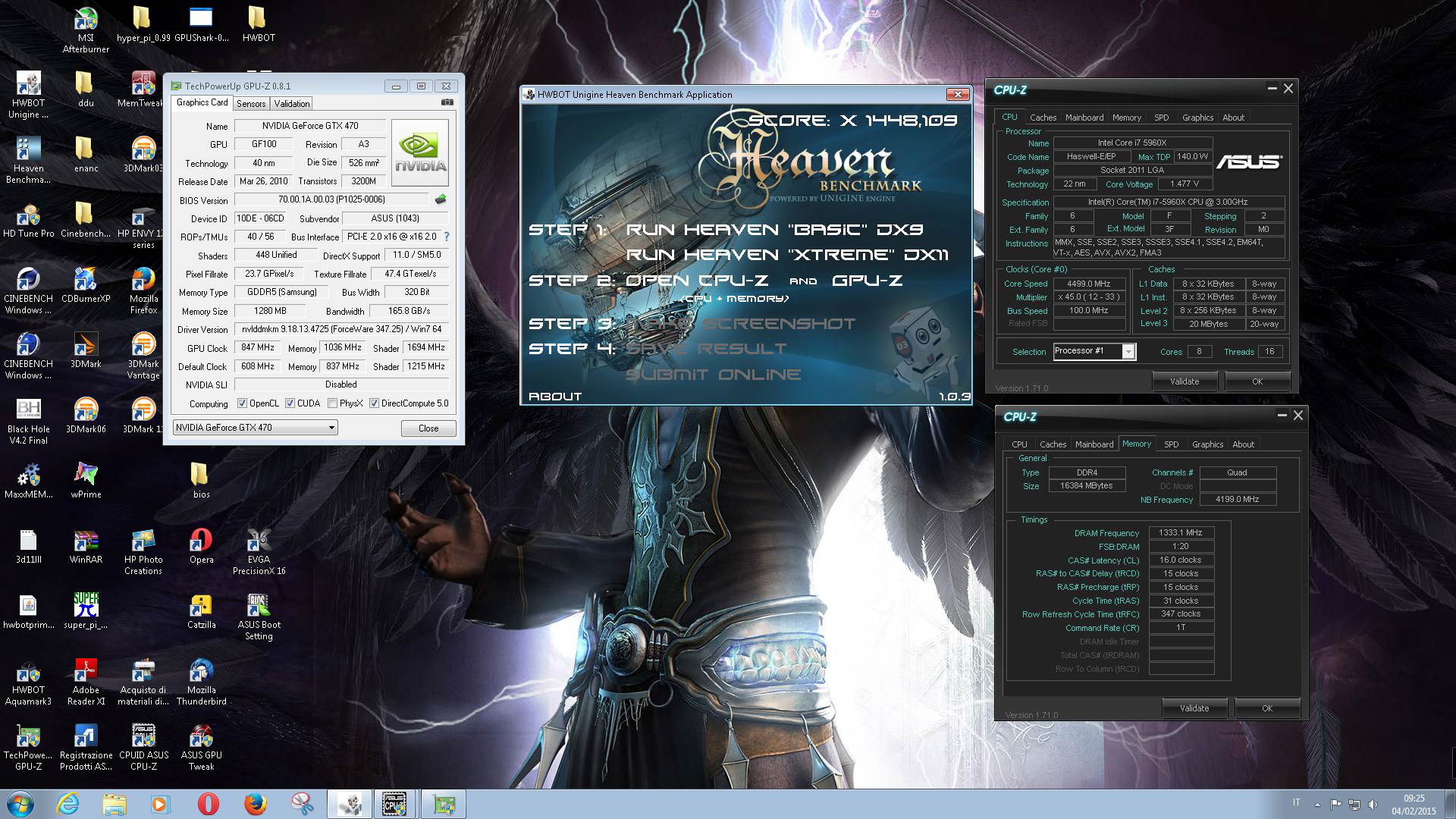Open the bios folder icon
This screenshot has width=1456, height=819.
201,482
